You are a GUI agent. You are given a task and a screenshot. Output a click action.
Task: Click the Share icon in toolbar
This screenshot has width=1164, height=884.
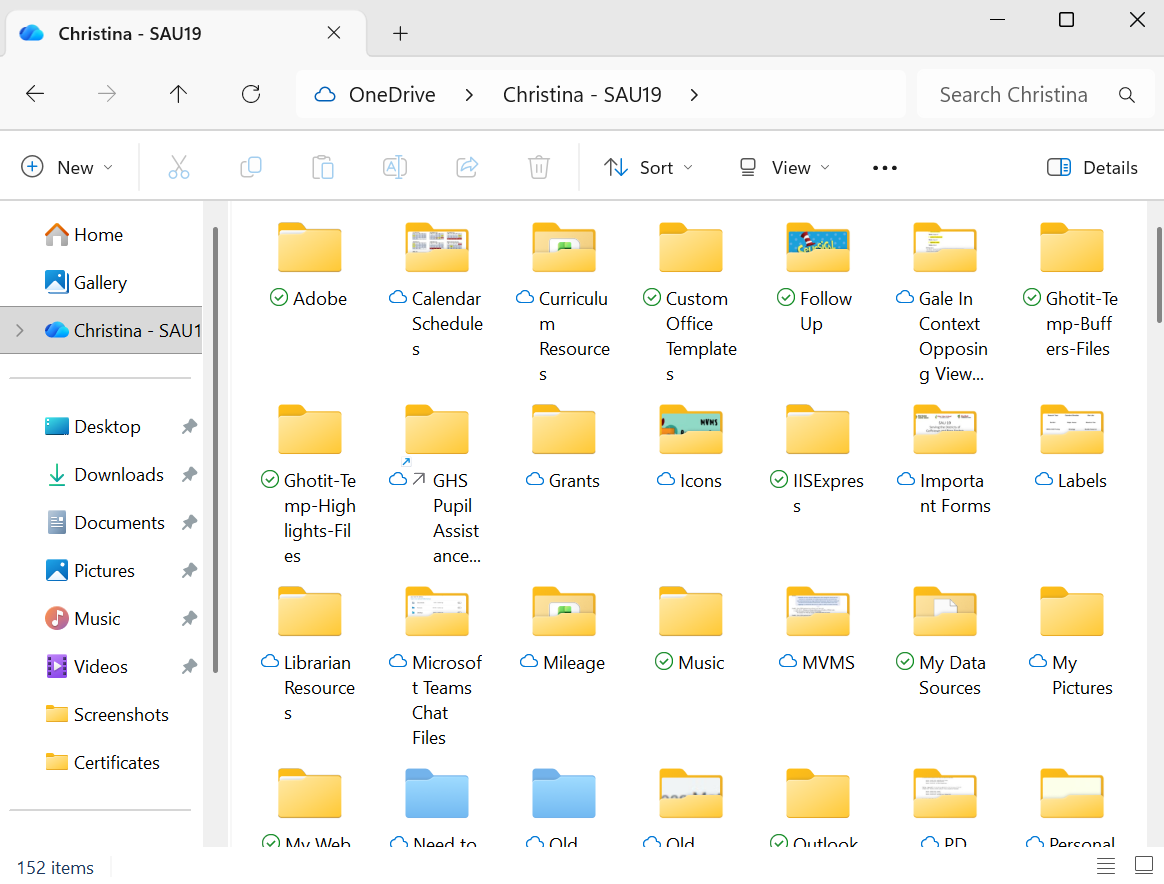[x=467, y=167]
